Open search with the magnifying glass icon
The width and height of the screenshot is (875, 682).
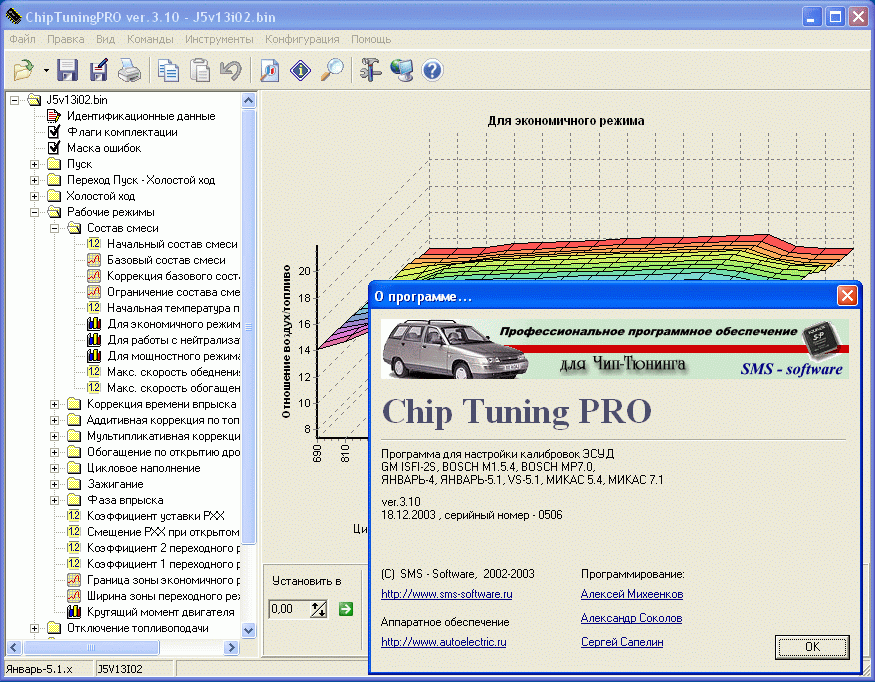(333, 70)
